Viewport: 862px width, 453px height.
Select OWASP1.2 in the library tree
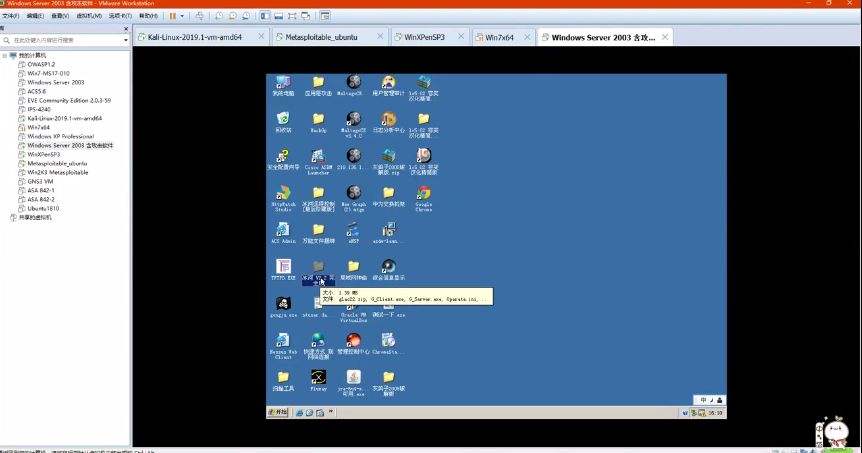pos(41,64)
